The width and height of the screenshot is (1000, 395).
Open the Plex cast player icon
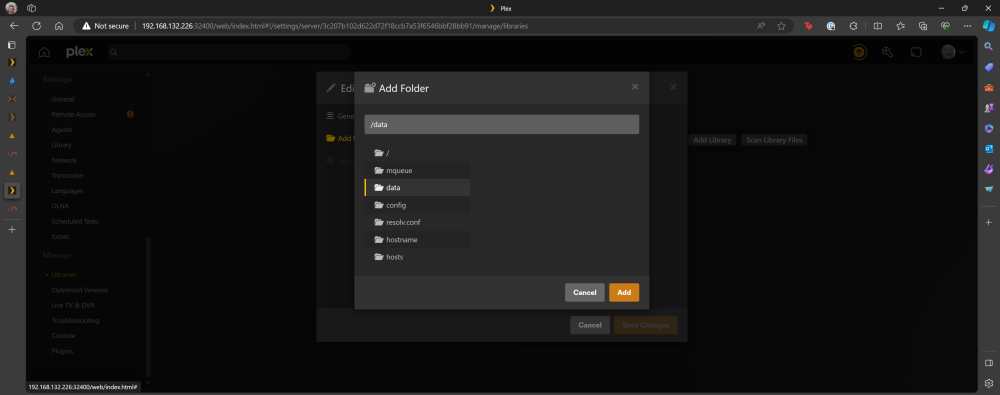[916, 52]
